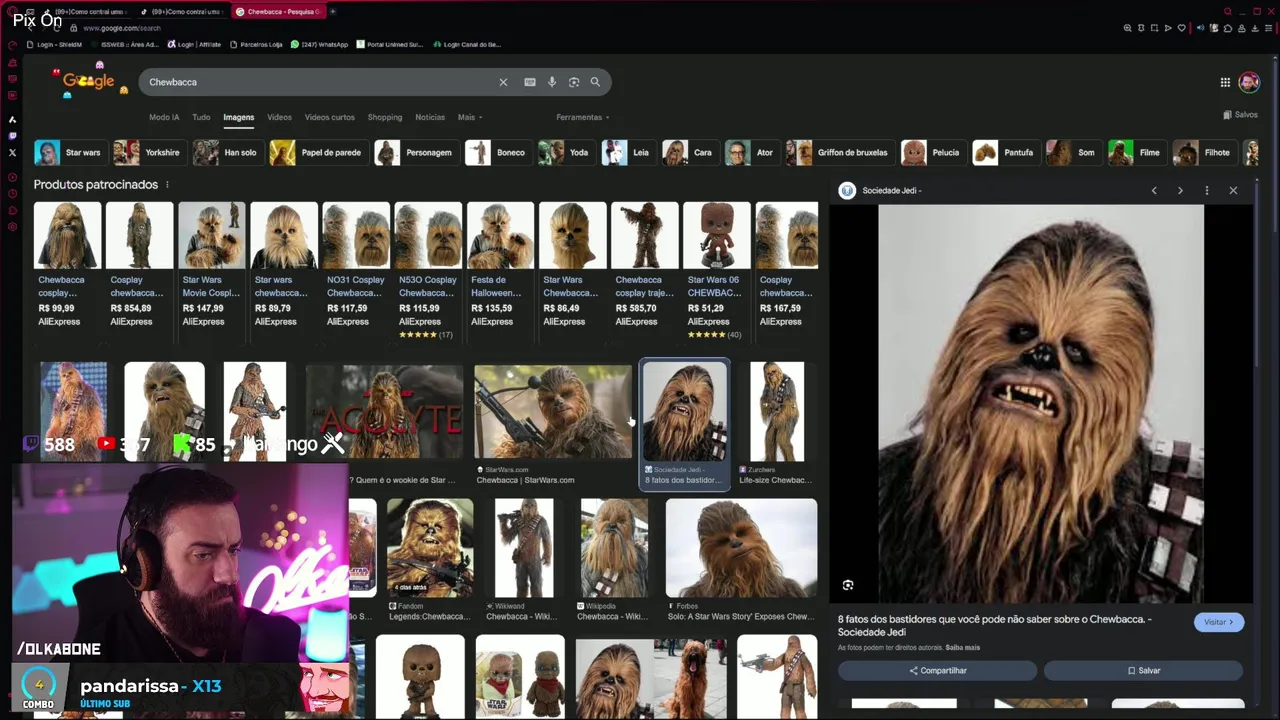Switch to Tudo results tab
This screenshot has height=720, width=1280.
[201, 117]
